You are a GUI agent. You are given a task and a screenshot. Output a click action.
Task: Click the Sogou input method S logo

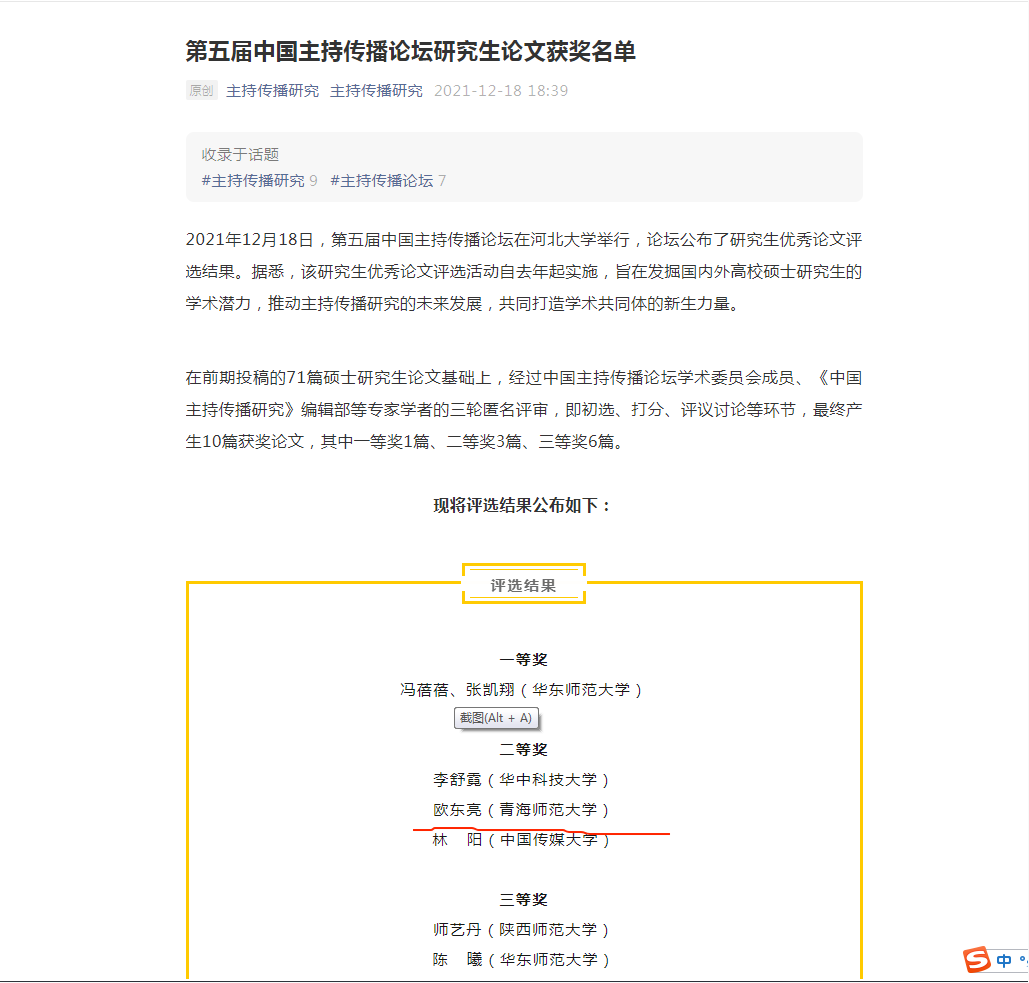pyautogui.click(x=977, y=960)
